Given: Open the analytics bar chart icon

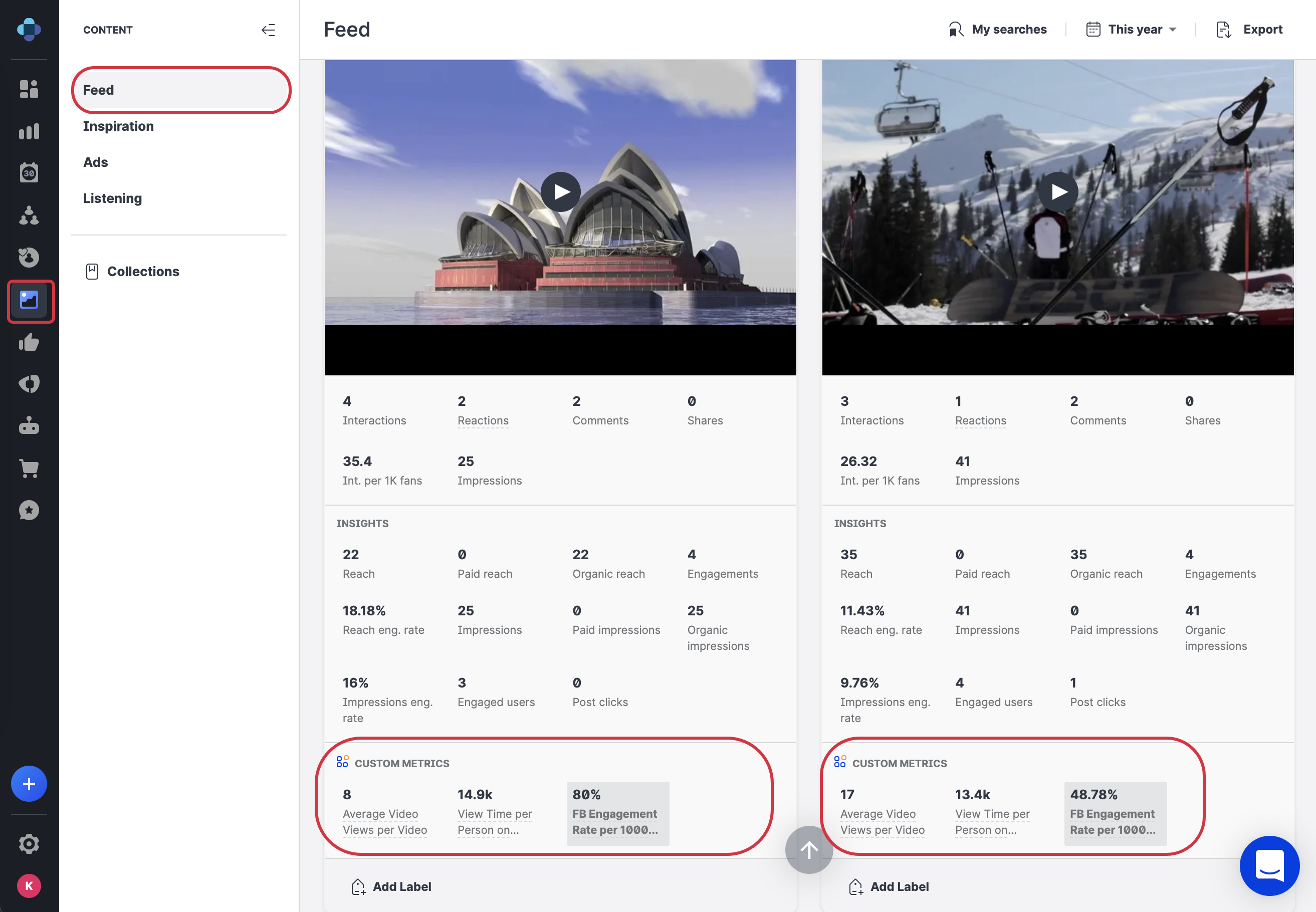Looking at the screenshot, I should click(x=29, y=131).
